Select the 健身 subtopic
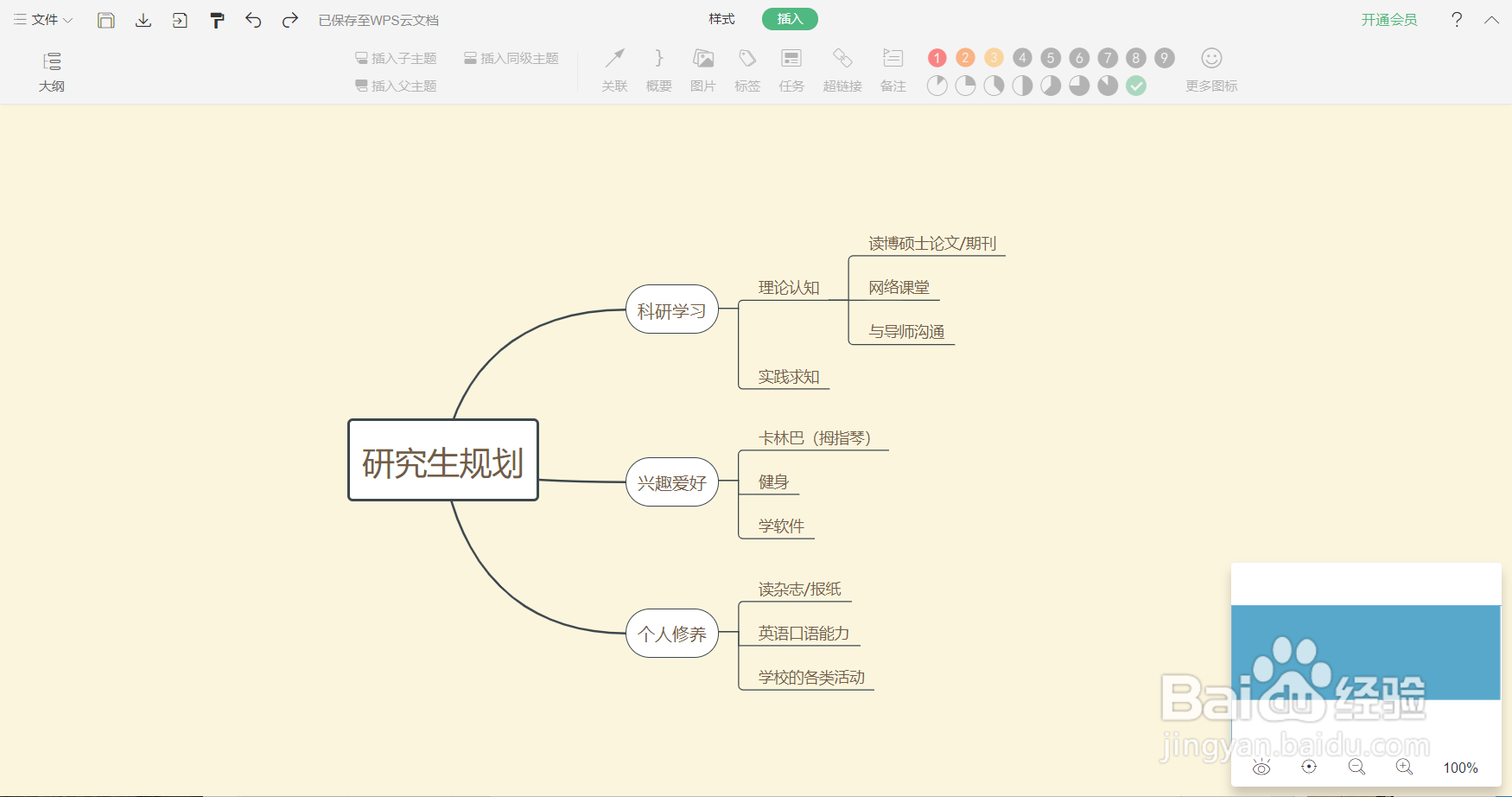Image resolution: width=1512 pixels, height=797 pixels. 773,481
